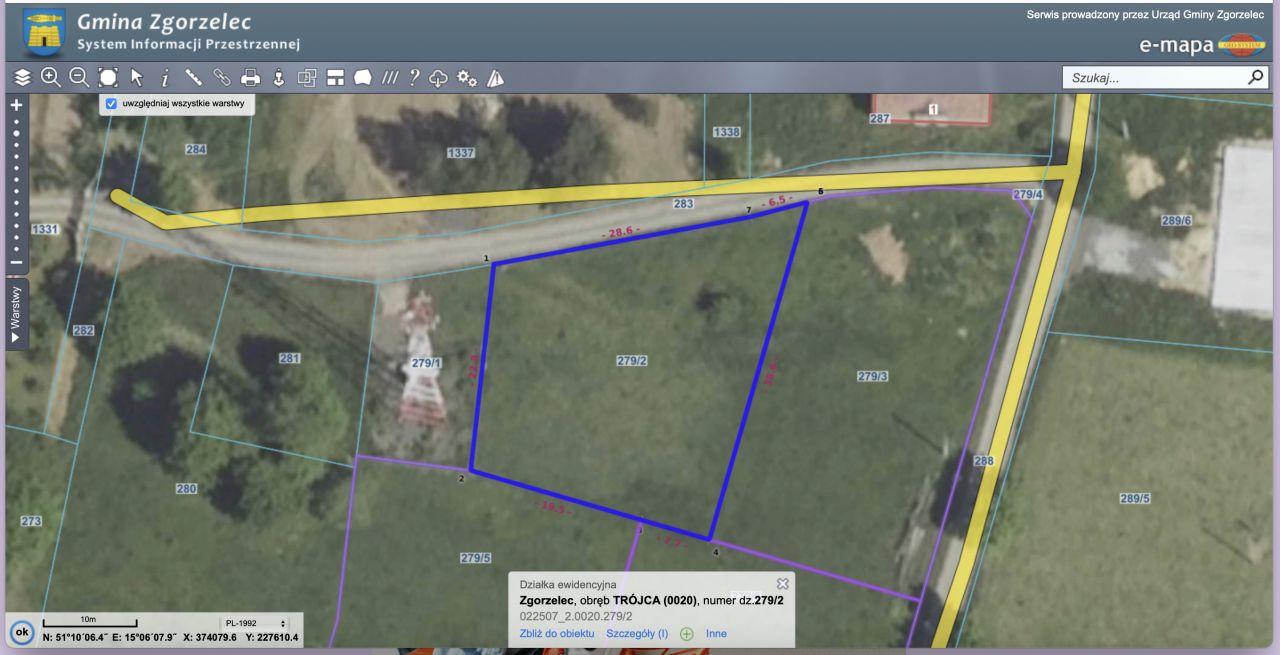Activate the arrow selection pointer tool
This screenshot has height=655, width=1280.
click(137, 78)
